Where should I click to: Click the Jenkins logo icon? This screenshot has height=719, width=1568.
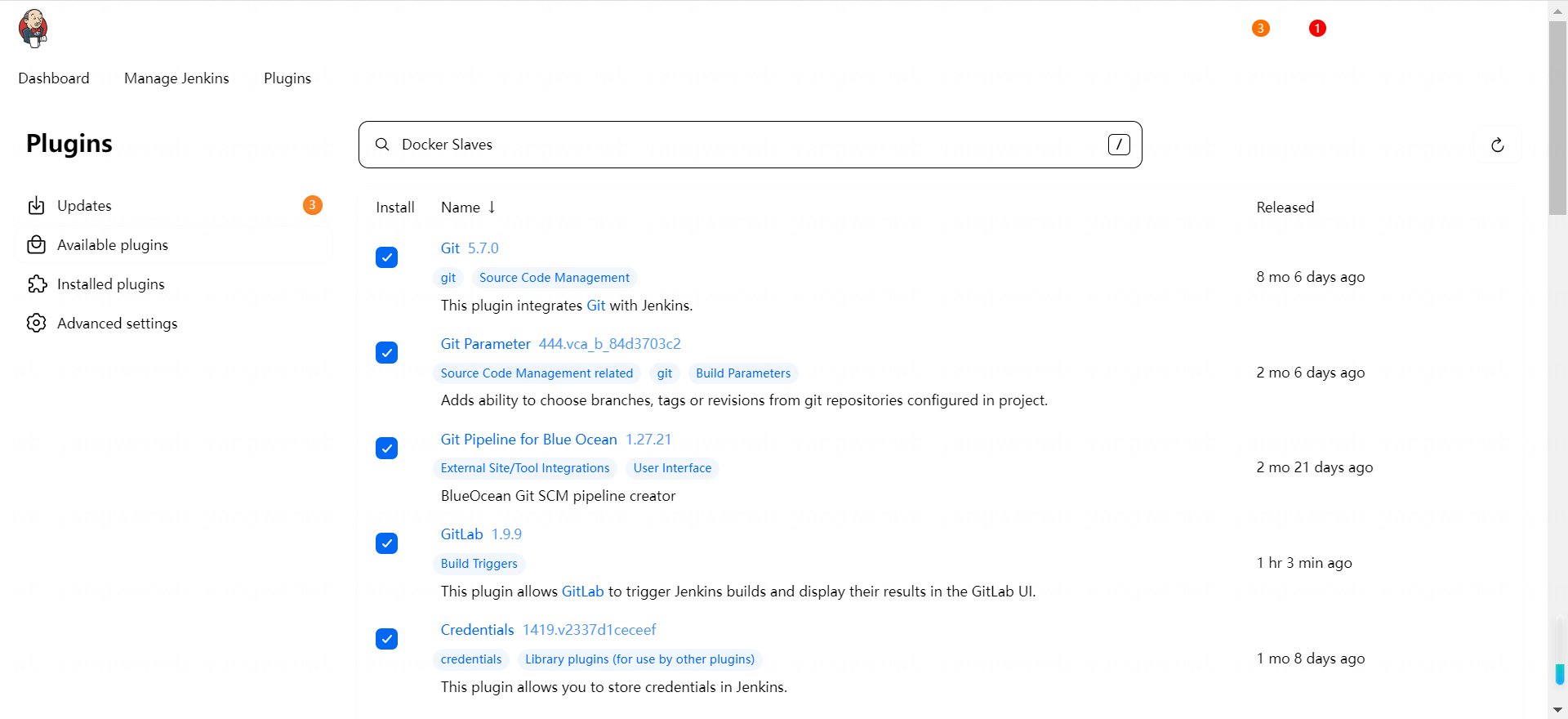[x=33, y=29]
